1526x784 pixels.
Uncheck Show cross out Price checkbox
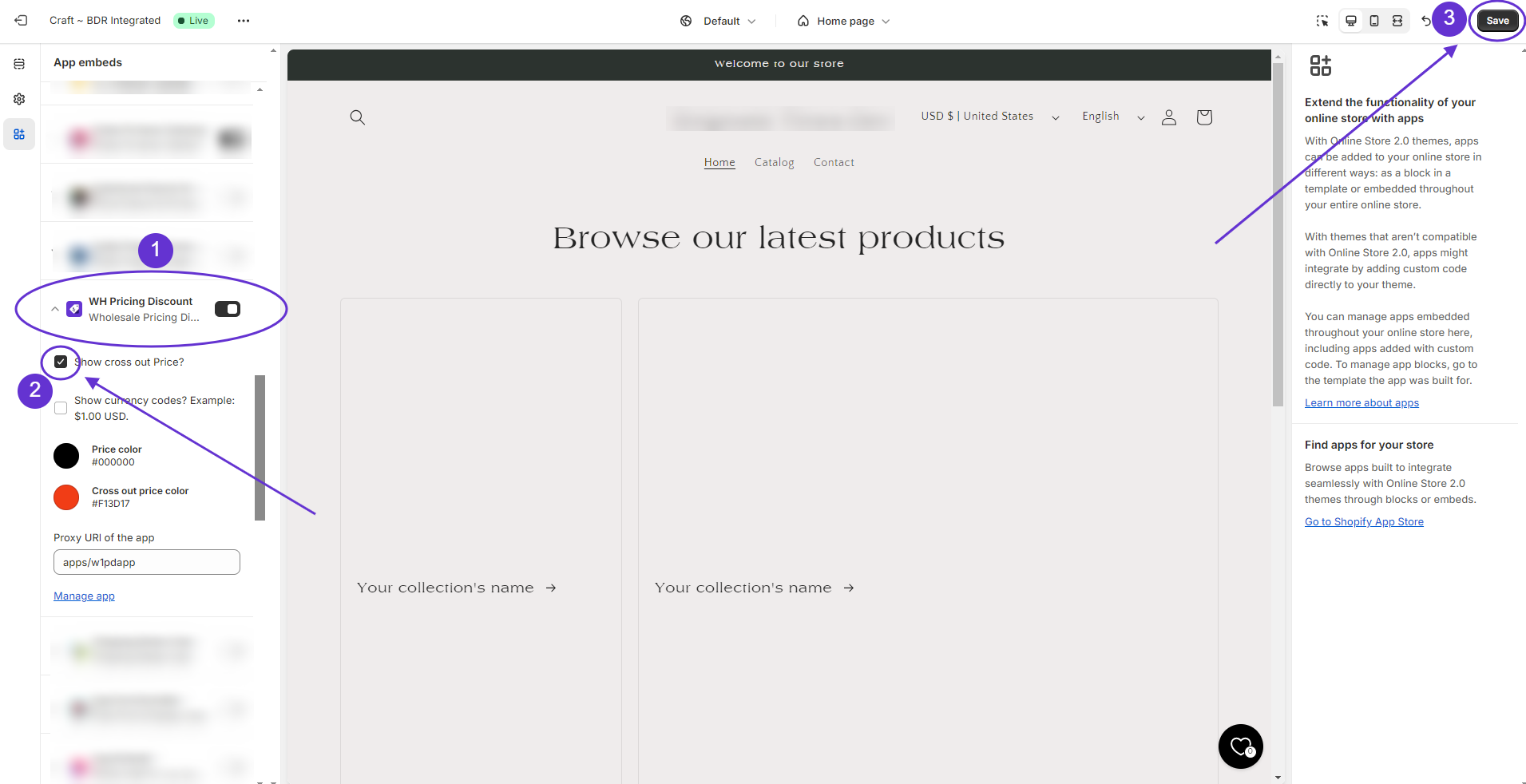click(61, 362)
